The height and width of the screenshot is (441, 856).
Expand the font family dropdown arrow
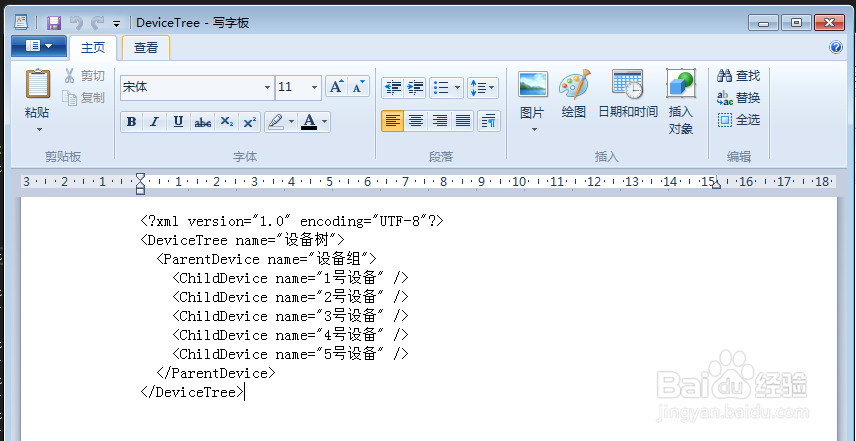coord(268,87)
